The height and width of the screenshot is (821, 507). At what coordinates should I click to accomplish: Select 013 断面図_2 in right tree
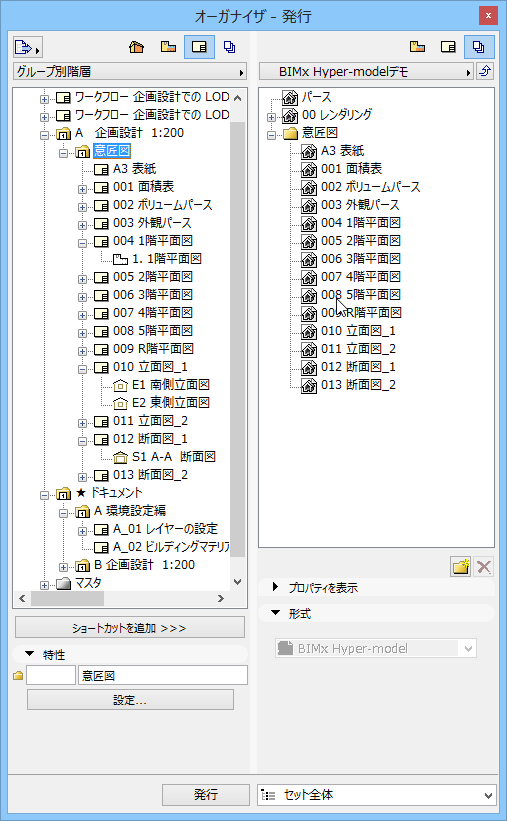(x=358, y=385)
